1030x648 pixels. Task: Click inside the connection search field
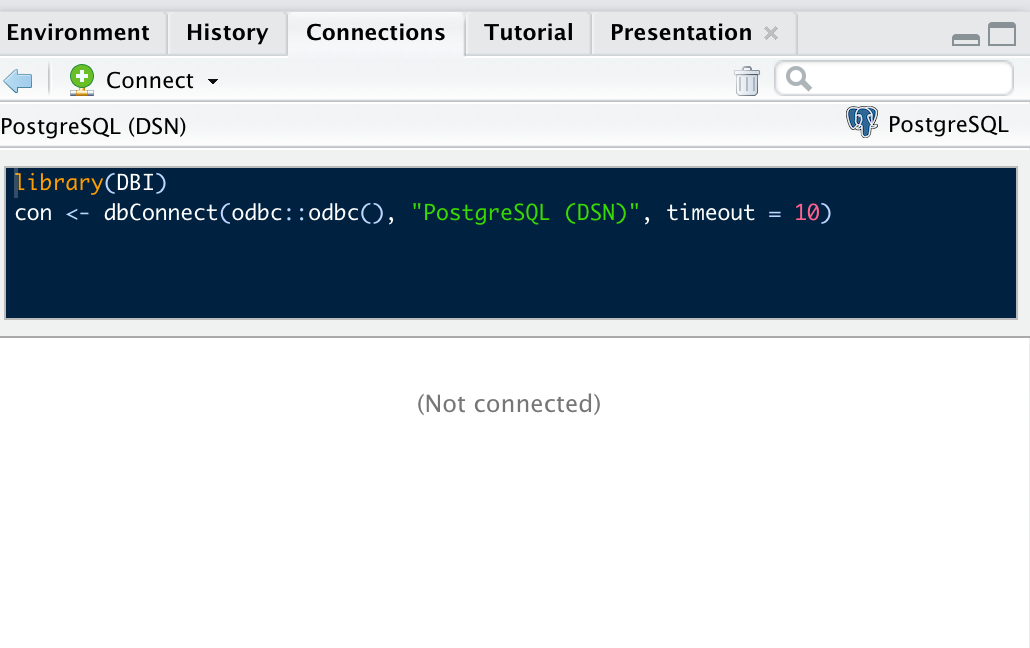[x=890, y=77]
